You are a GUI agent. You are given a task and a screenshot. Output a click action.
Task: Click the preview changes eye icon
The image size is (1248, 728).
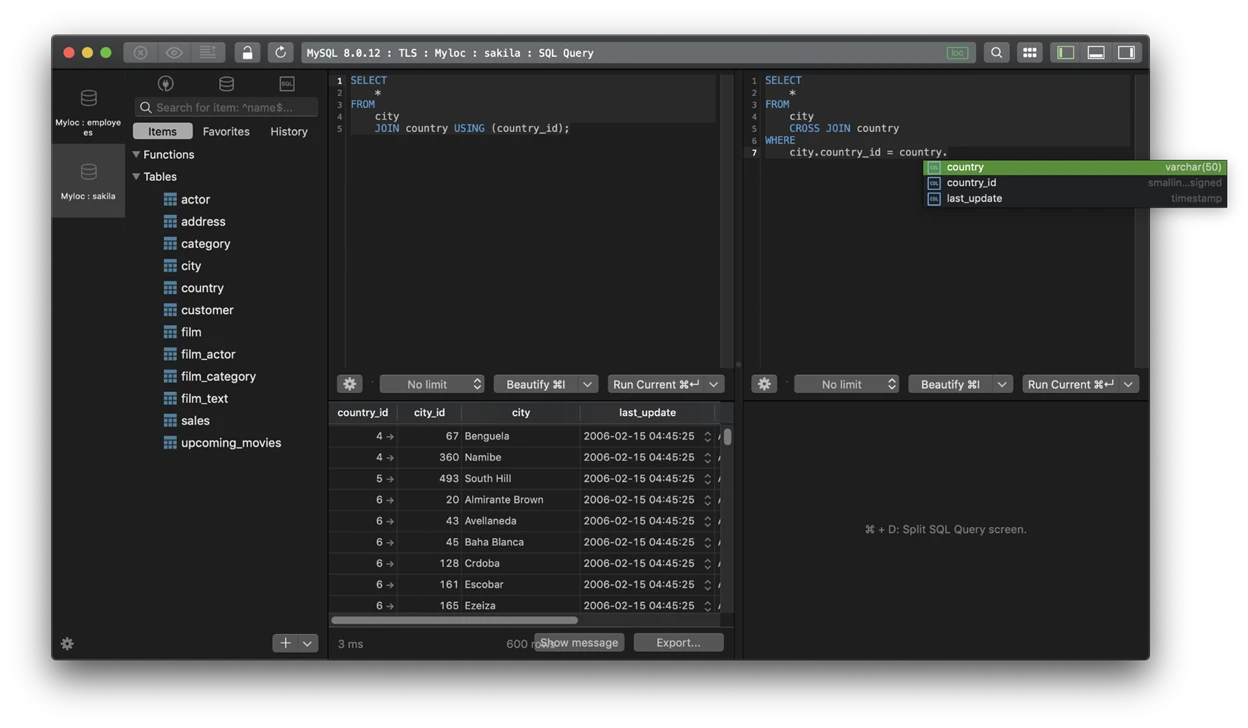point(174,52)
